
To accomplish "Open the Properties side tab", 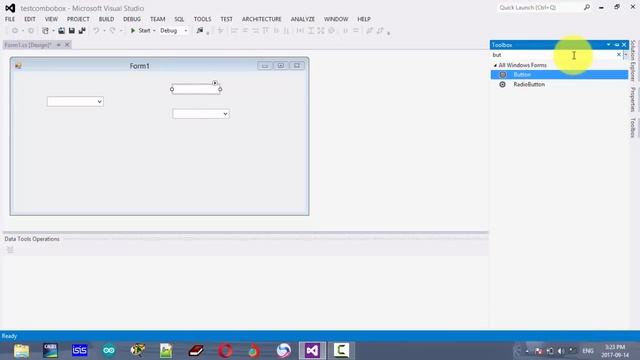I will 633,99.
